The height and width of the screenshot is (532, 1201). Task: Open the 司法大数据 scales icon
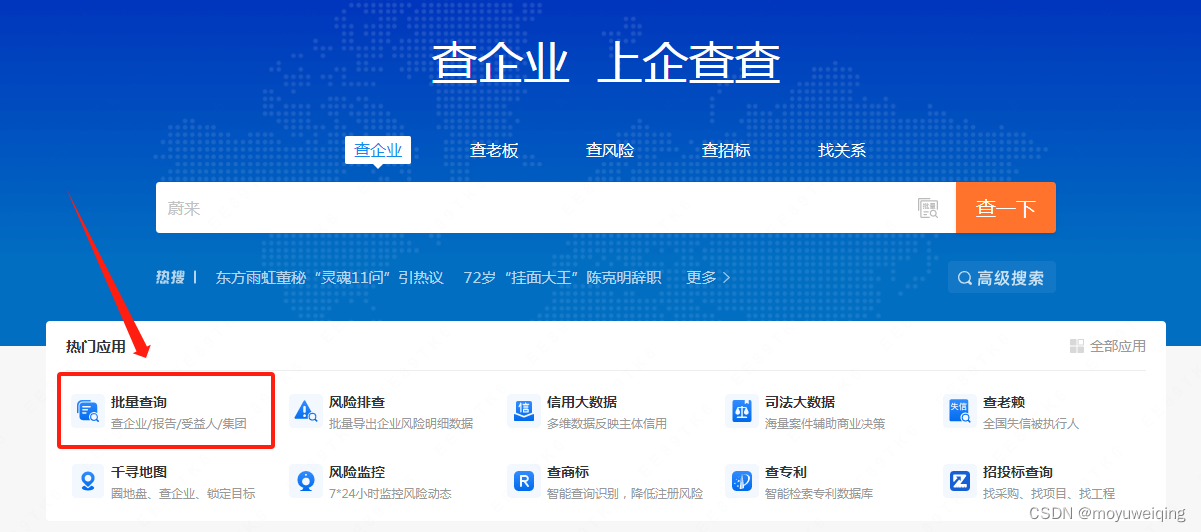click(741, 411)
